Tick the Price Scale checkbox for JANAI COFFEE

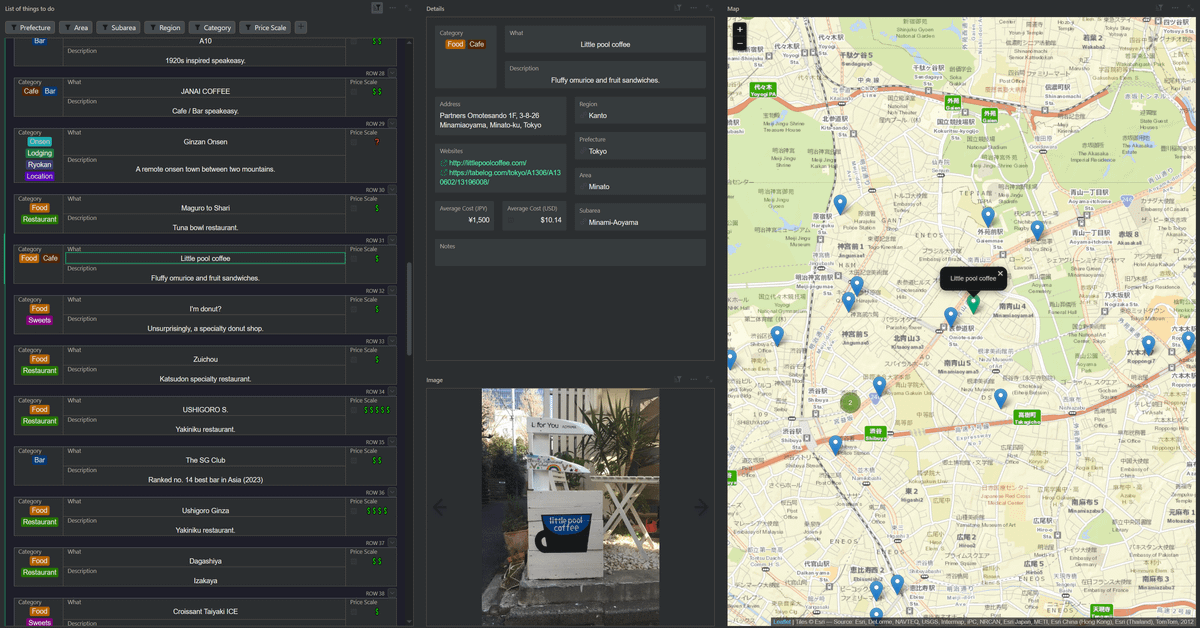click(354, 91)
